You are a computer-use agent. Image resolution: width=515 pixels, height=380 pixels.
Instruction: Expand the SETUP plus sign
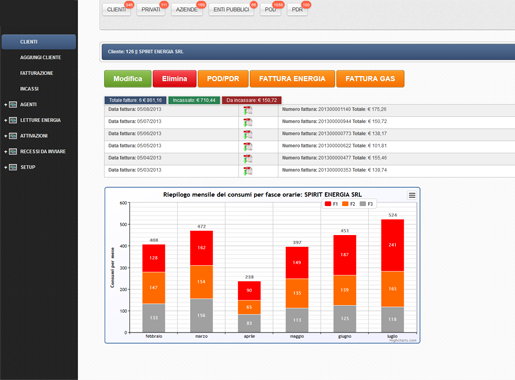coord(5,167)
